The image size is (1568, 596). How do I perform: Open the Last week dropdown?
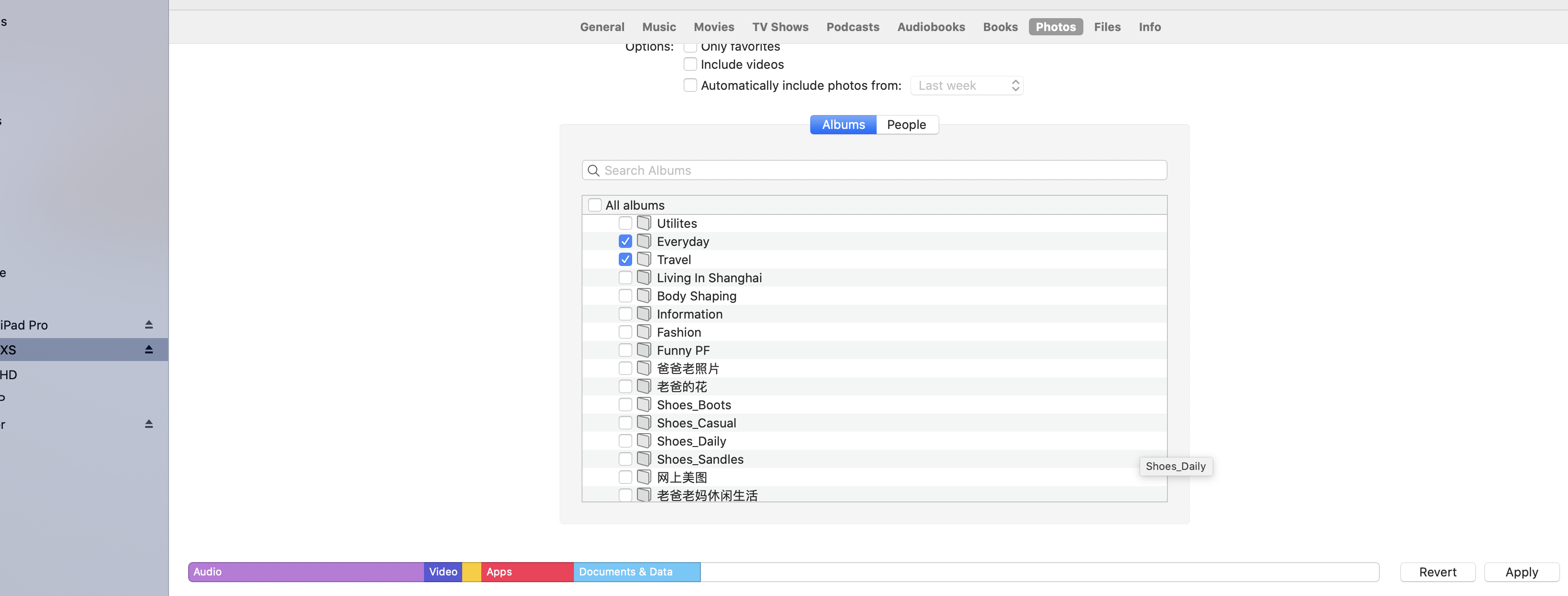point(966,85)
